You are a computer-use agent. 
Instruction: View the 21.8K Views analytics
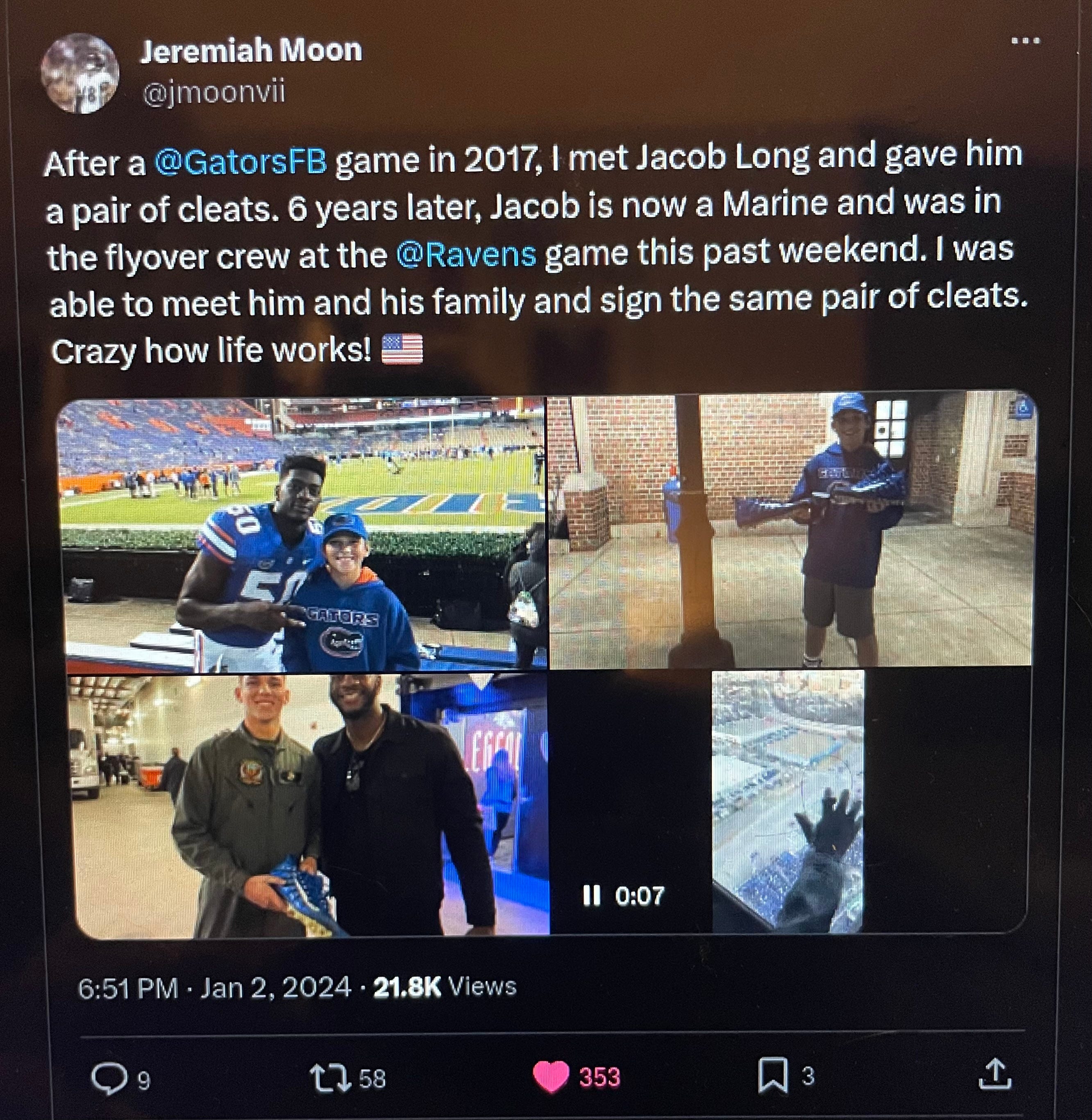click(x=445, y=987)
